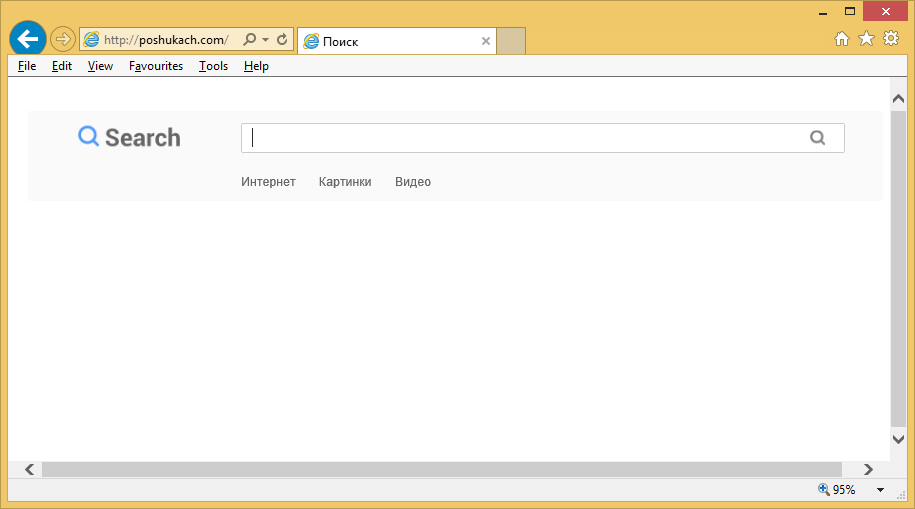Open the File menu
The width and height of the screenshot is (915, 509).
[27, 66]
